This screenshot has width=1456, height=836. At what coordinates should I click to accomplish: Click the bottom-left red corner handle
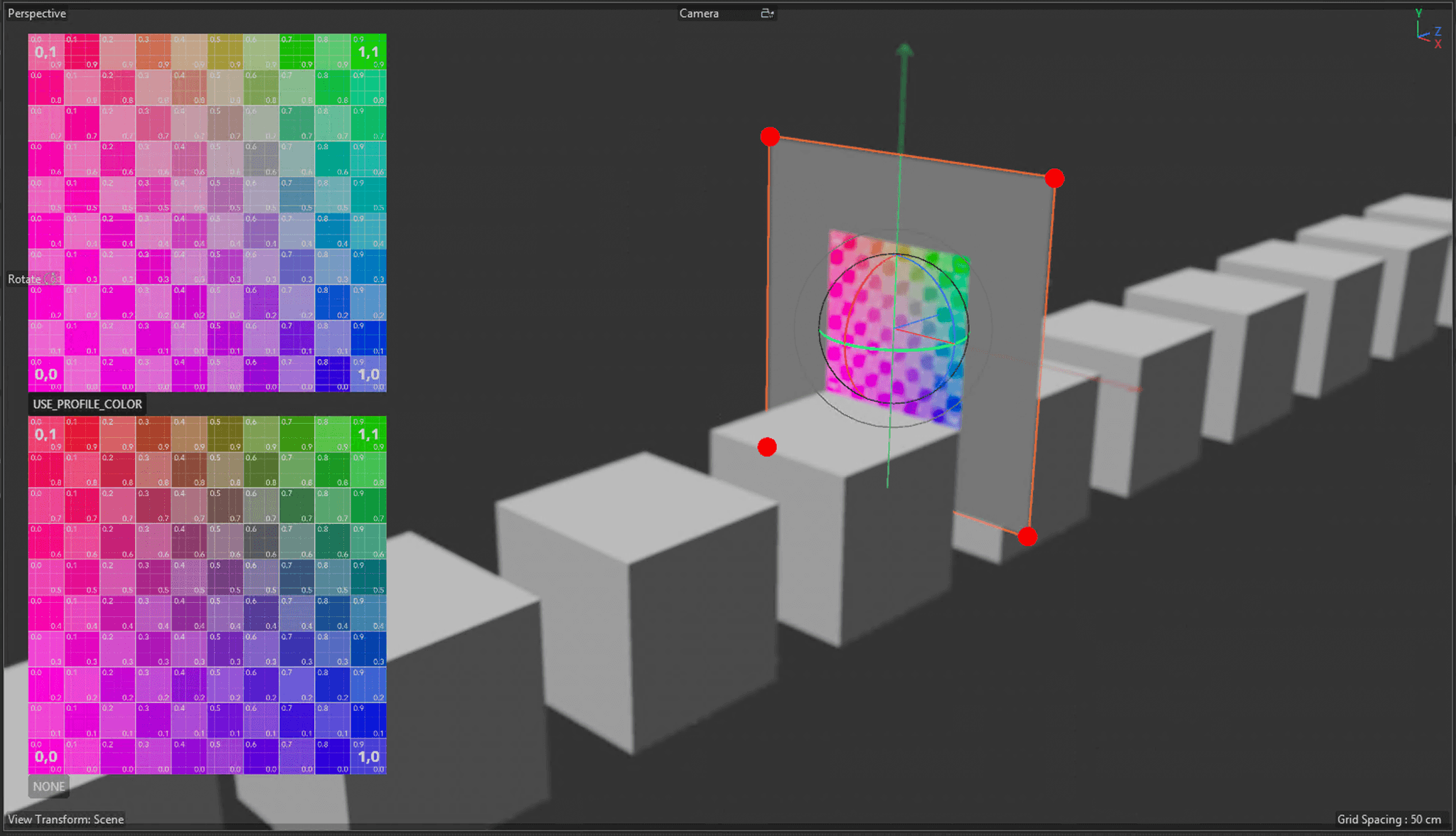click(767, 446)
